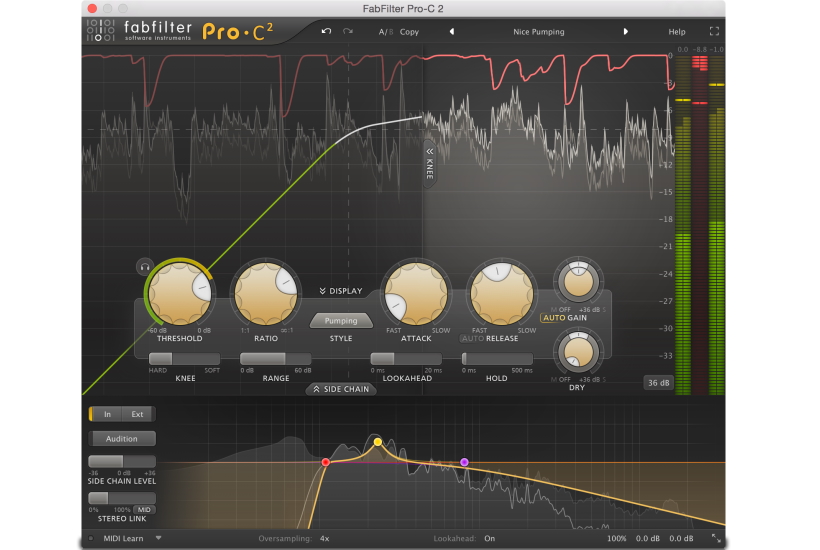Viewport: 820px width, 550px height.
Task: Click the red high-pass filter node
Action: point(325,462)
